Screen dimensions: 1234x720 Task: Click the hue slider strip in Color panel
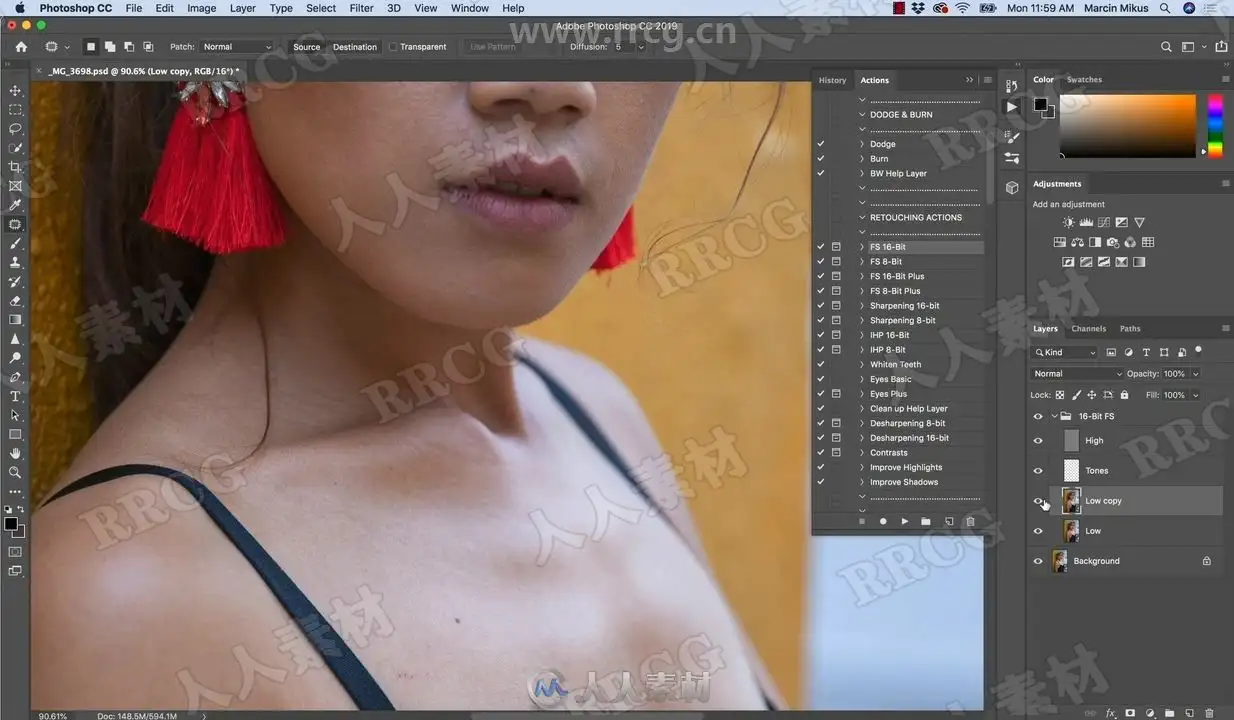point(1215,125)
